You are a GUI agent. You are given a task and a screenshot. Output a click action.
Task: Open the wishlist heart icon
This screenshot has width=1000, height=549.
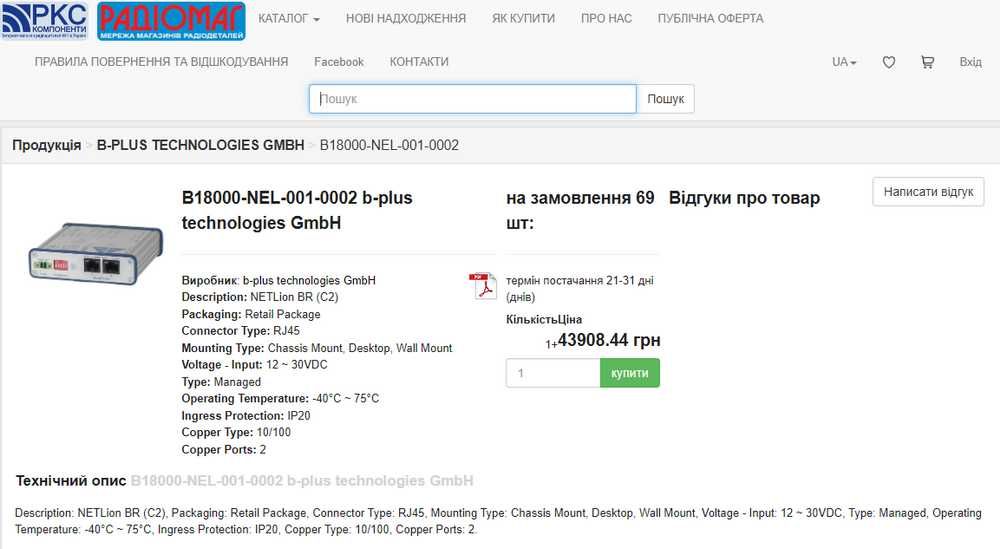[x=888, y=62]
